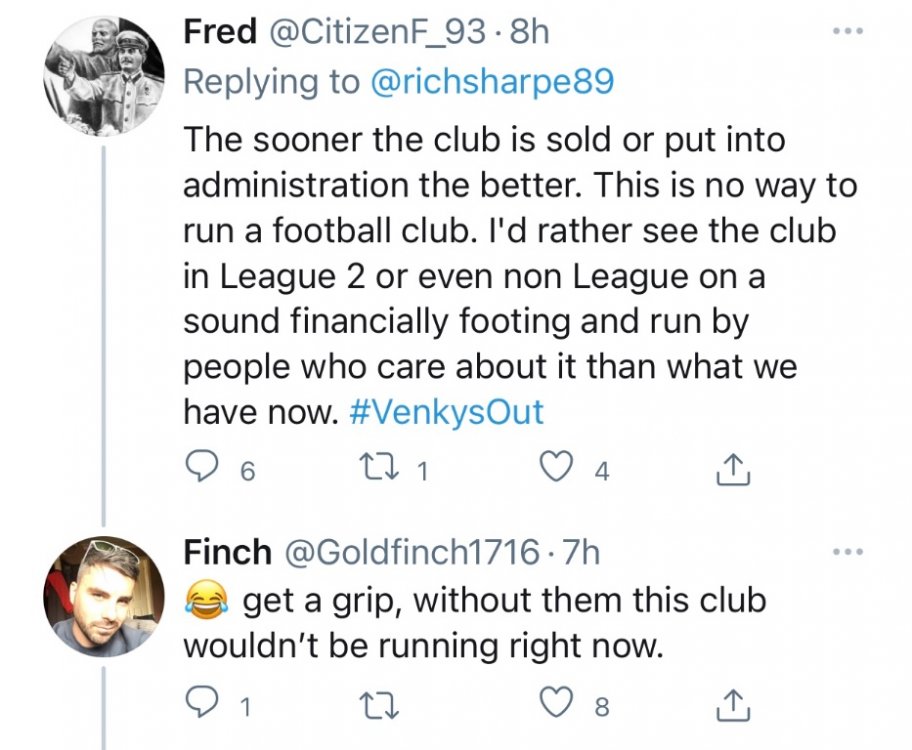
Task: Share Finch's tweet
Action: click(733, 706)
